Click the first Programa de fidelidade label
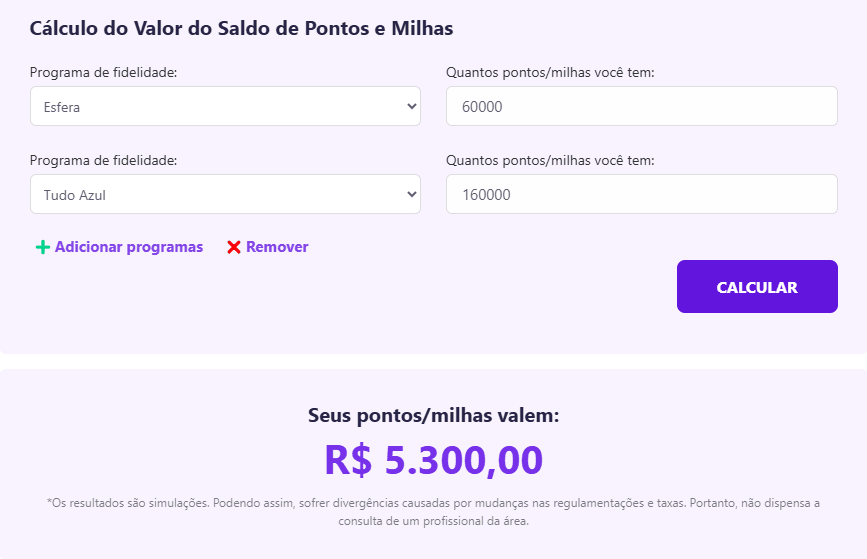The width and height of the screenshot is (867, 559). 104,72
